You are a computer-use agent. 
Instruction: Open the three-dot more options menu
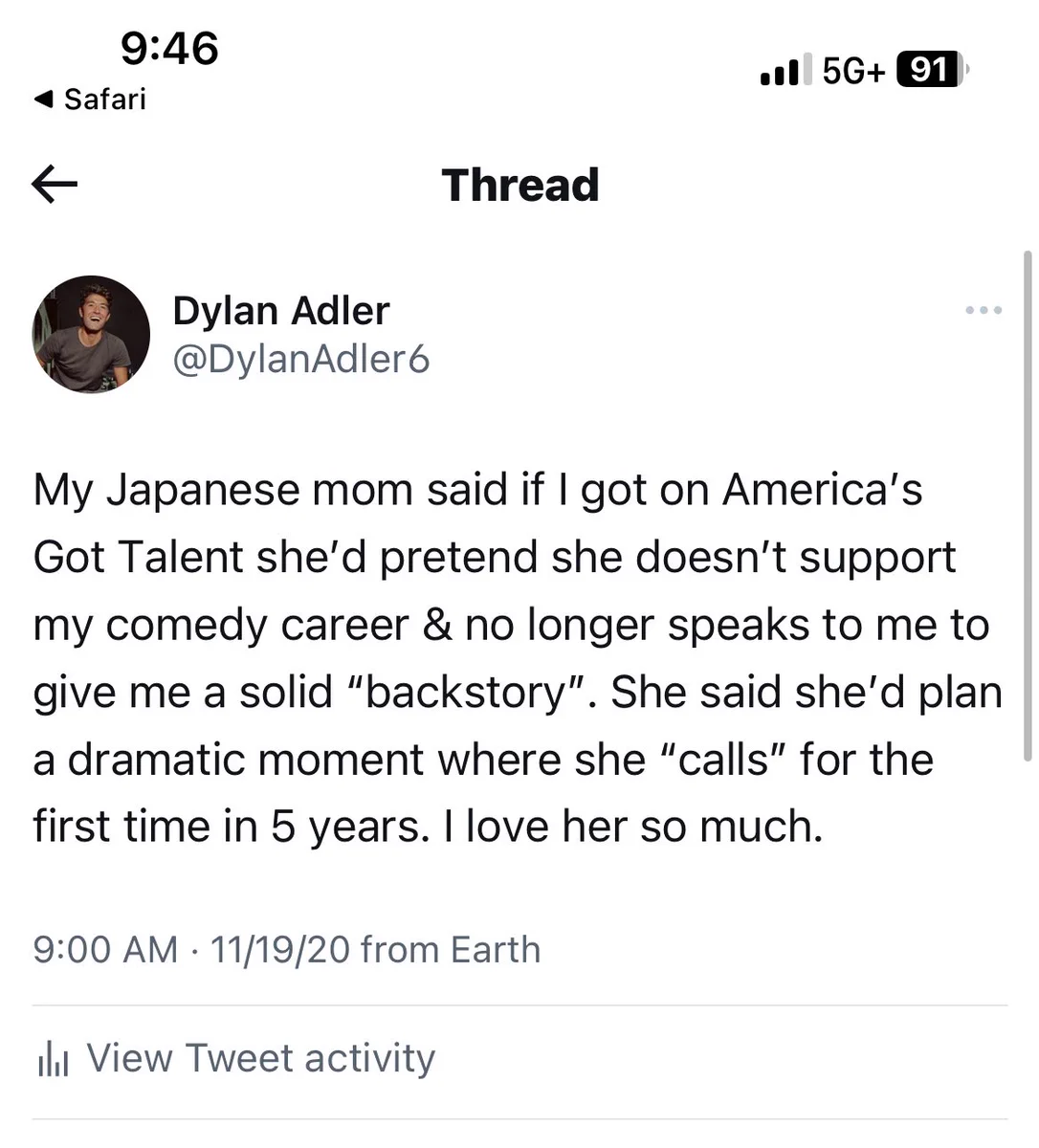click(x=984, y=310)
